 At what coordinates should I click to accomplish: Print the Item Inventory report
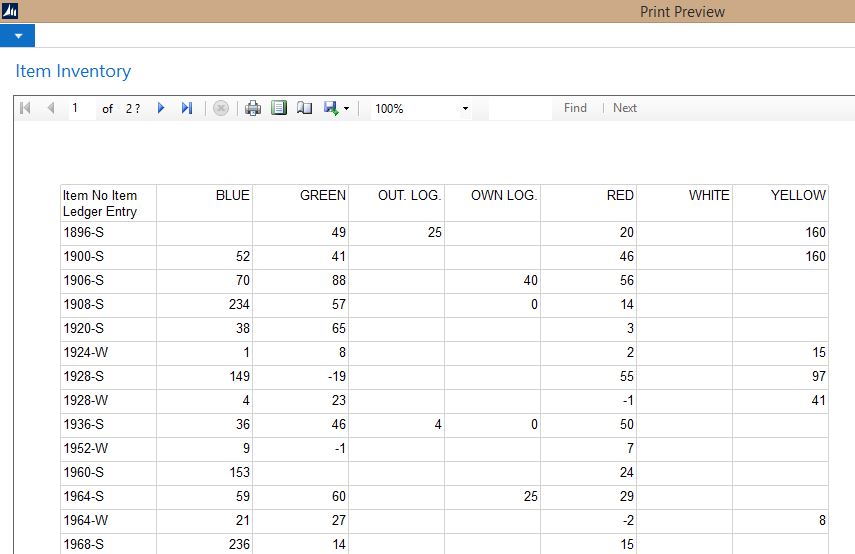click(253, 108)
